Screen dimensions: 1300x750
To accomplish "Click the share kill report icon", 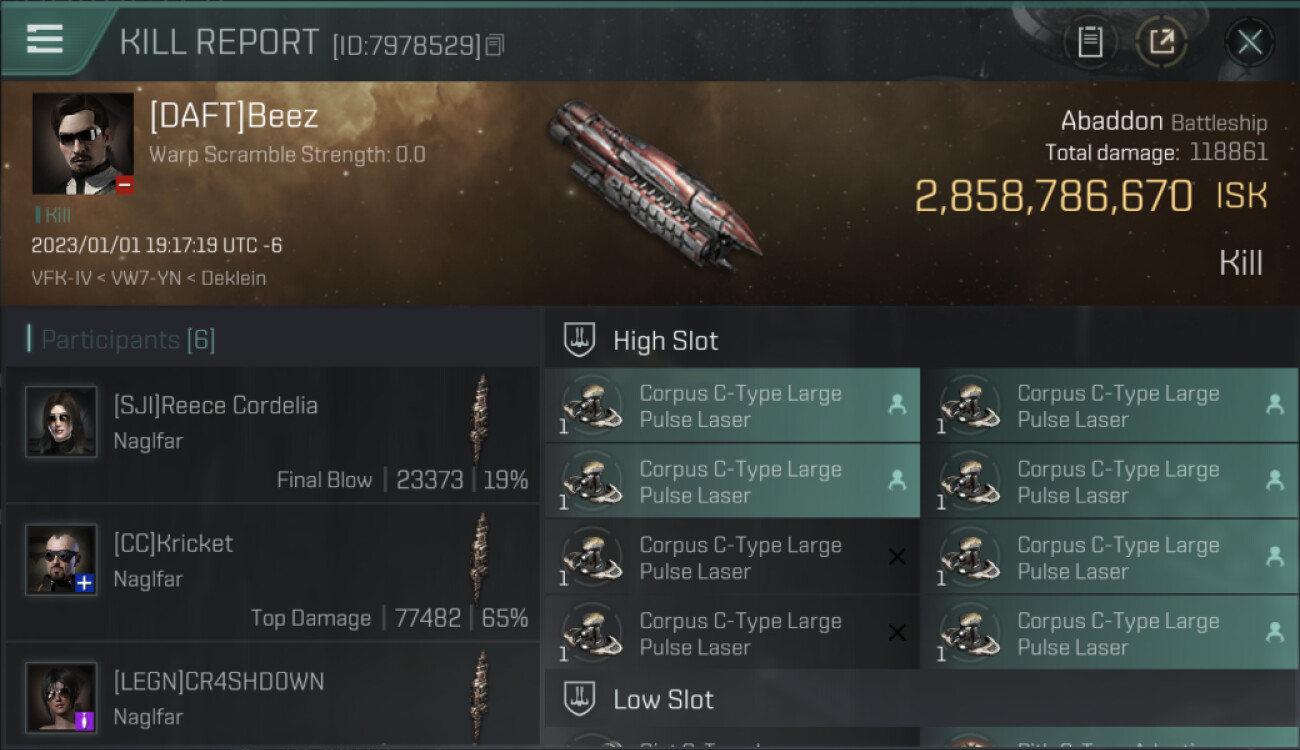I will [x=1161, y=42].
